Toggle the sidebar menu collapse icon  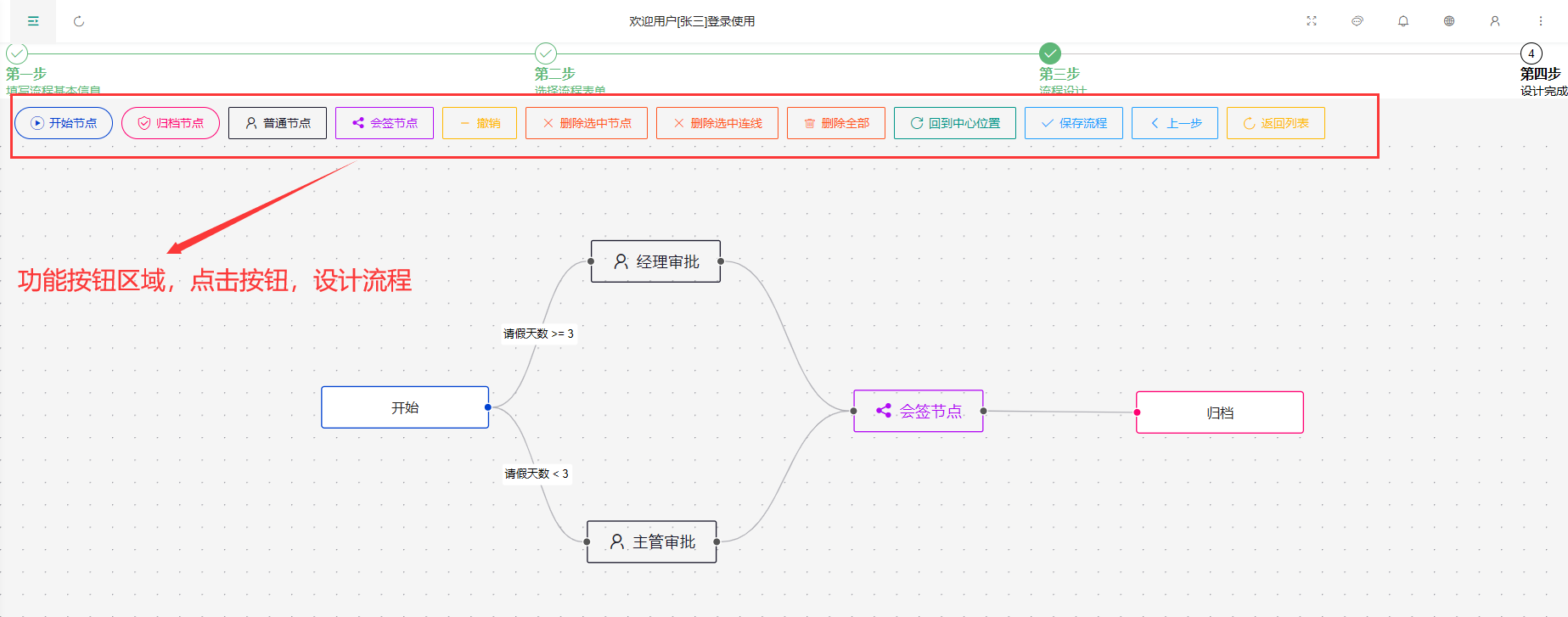(33, 21)
